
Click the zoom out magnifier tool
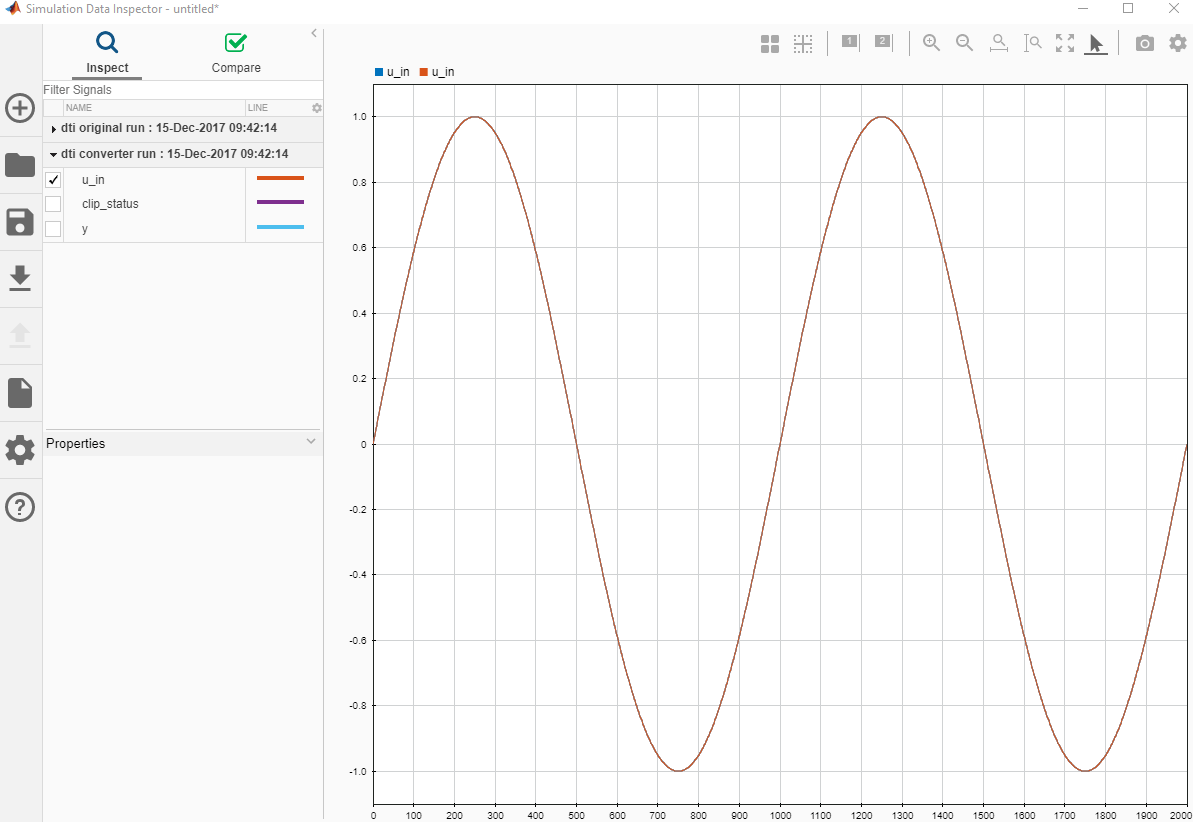point(964,43)
